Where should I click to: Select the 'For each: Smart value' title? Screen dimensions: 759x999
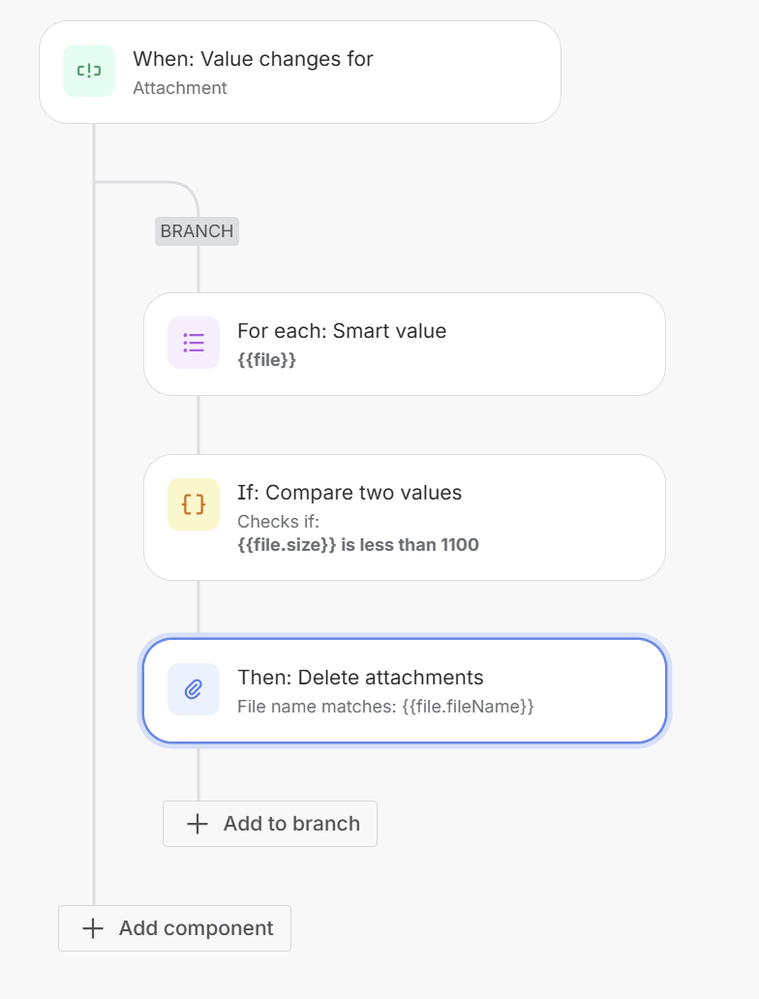(x=341, y=331)
